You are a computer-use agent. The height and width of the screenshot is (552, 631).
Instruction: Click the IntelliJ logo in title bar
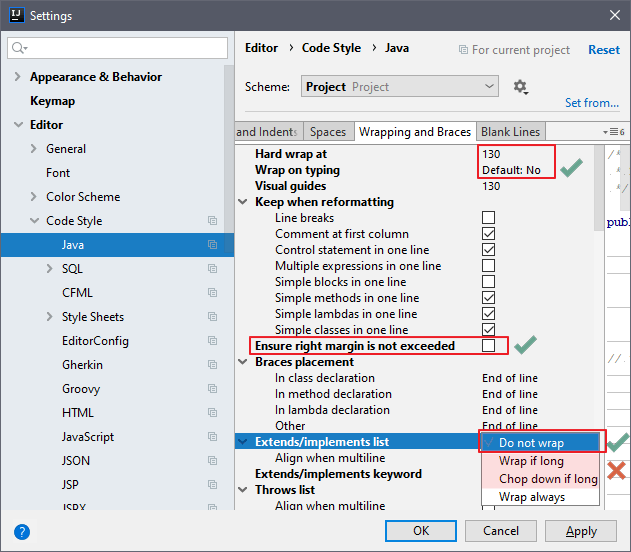16,15
